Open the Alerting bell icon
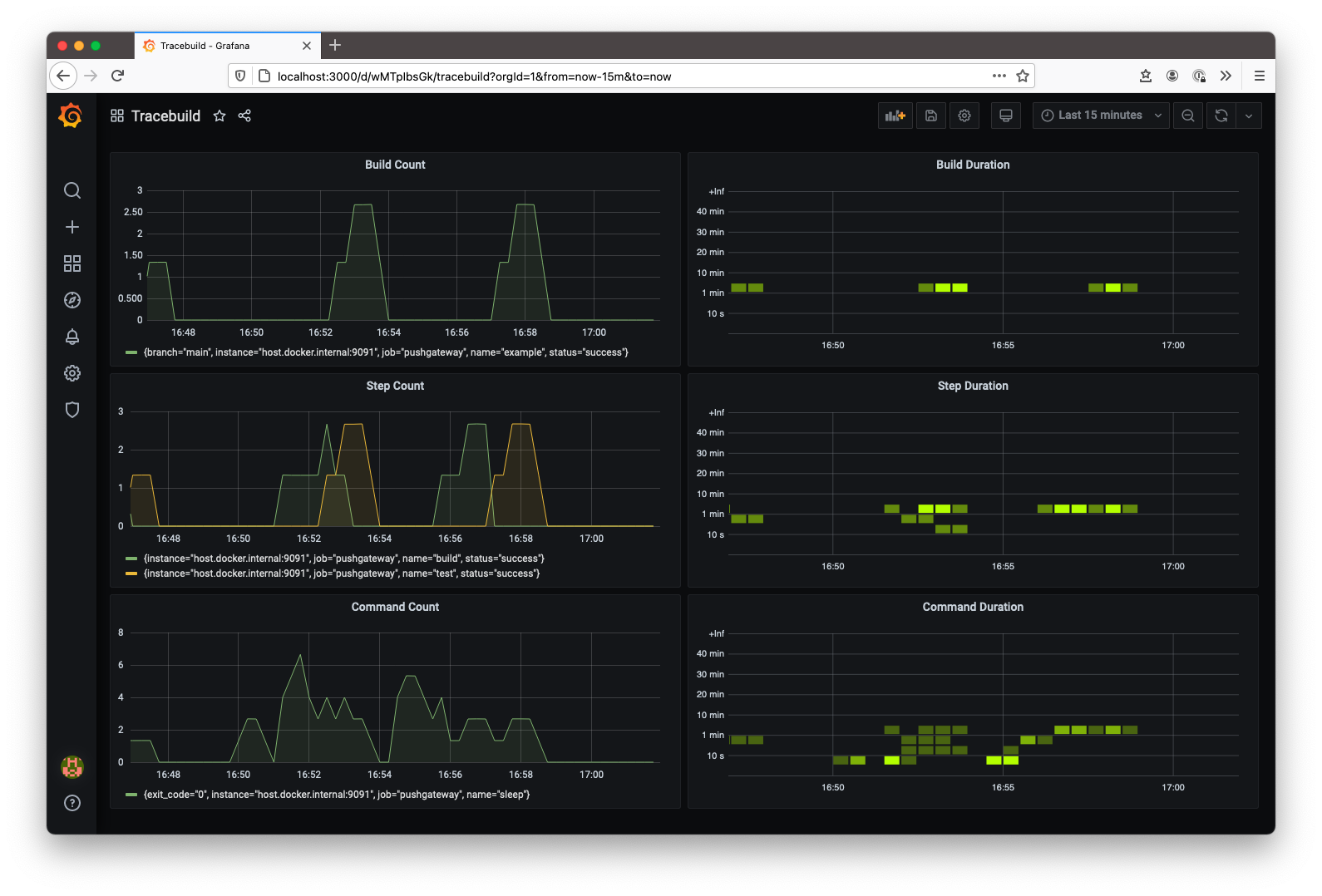The image size is (1322, 896). [x=72, y=337]
